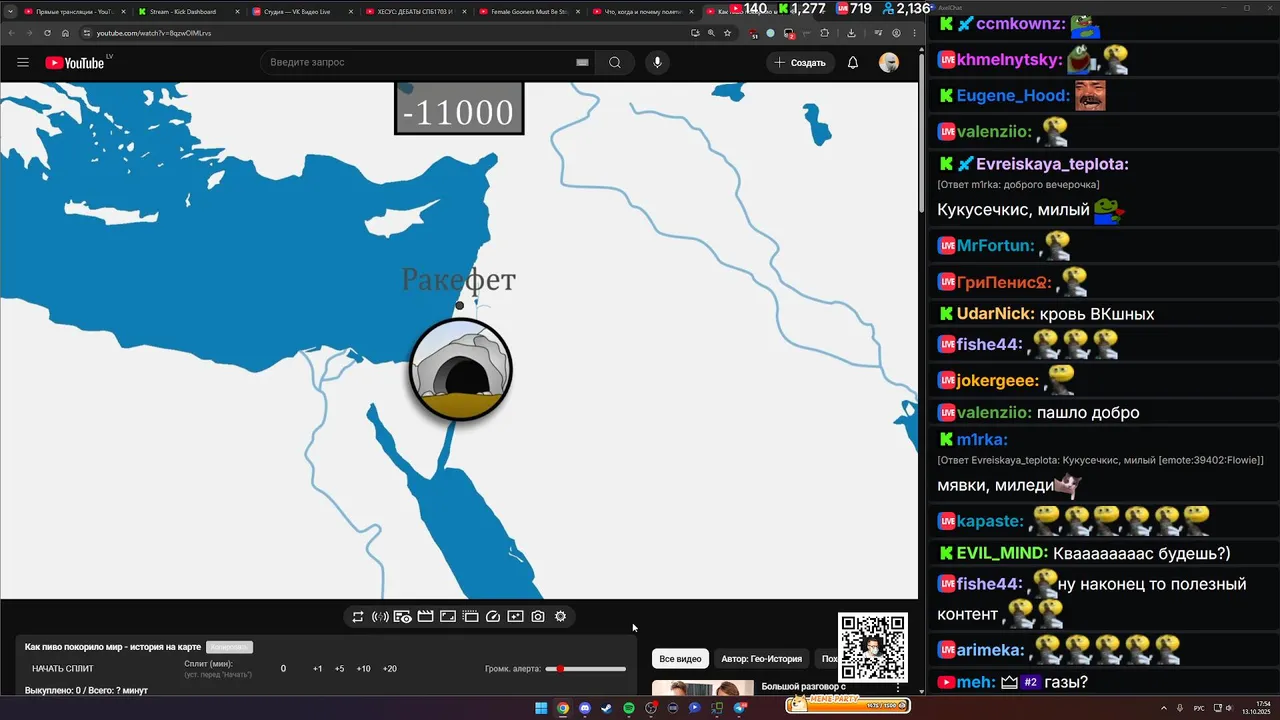Click НАЧАТЬ СПЛИТ button

63,669
